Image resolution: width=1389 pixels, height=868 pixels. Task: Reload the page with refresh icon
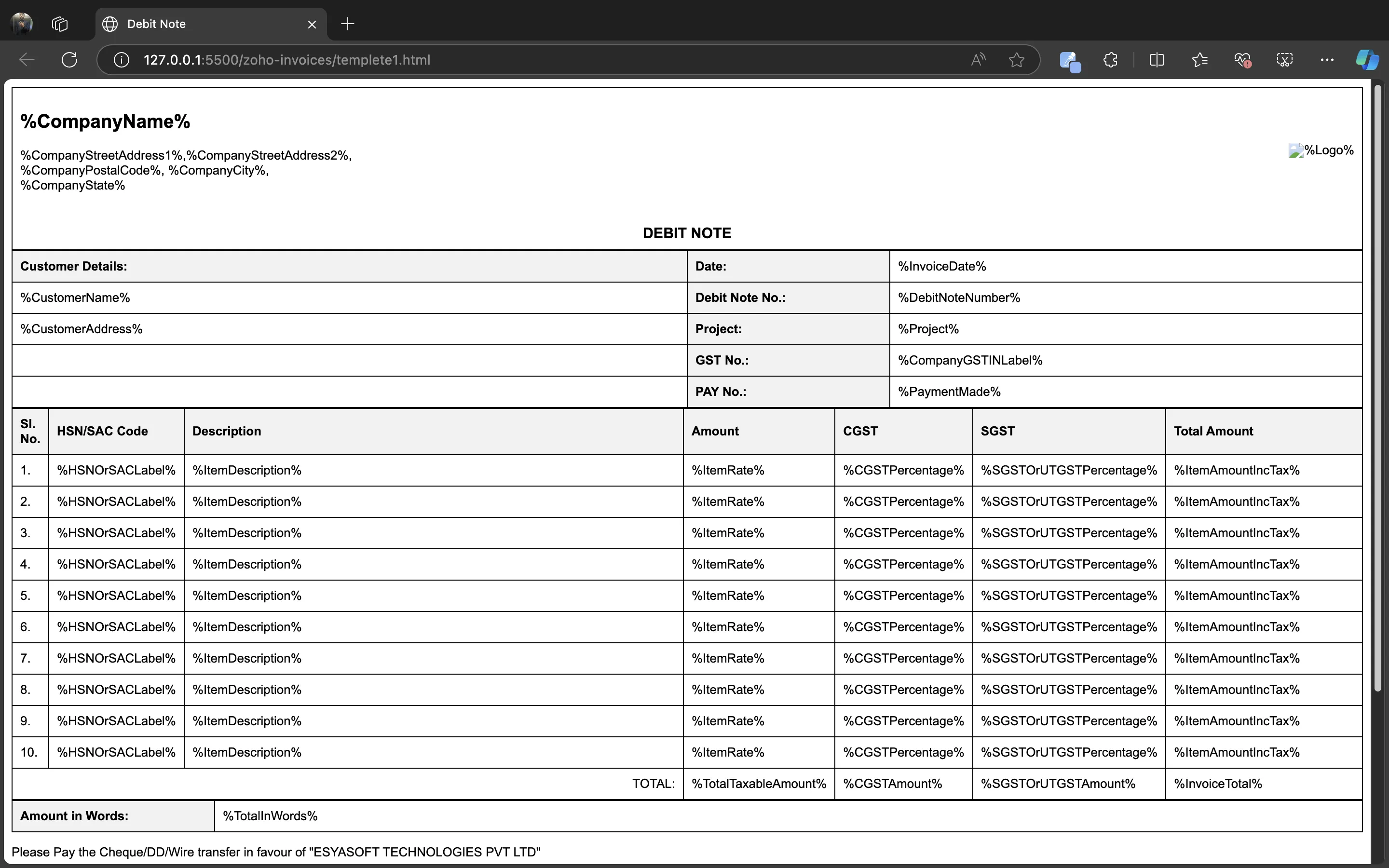[x=69, y=60]
